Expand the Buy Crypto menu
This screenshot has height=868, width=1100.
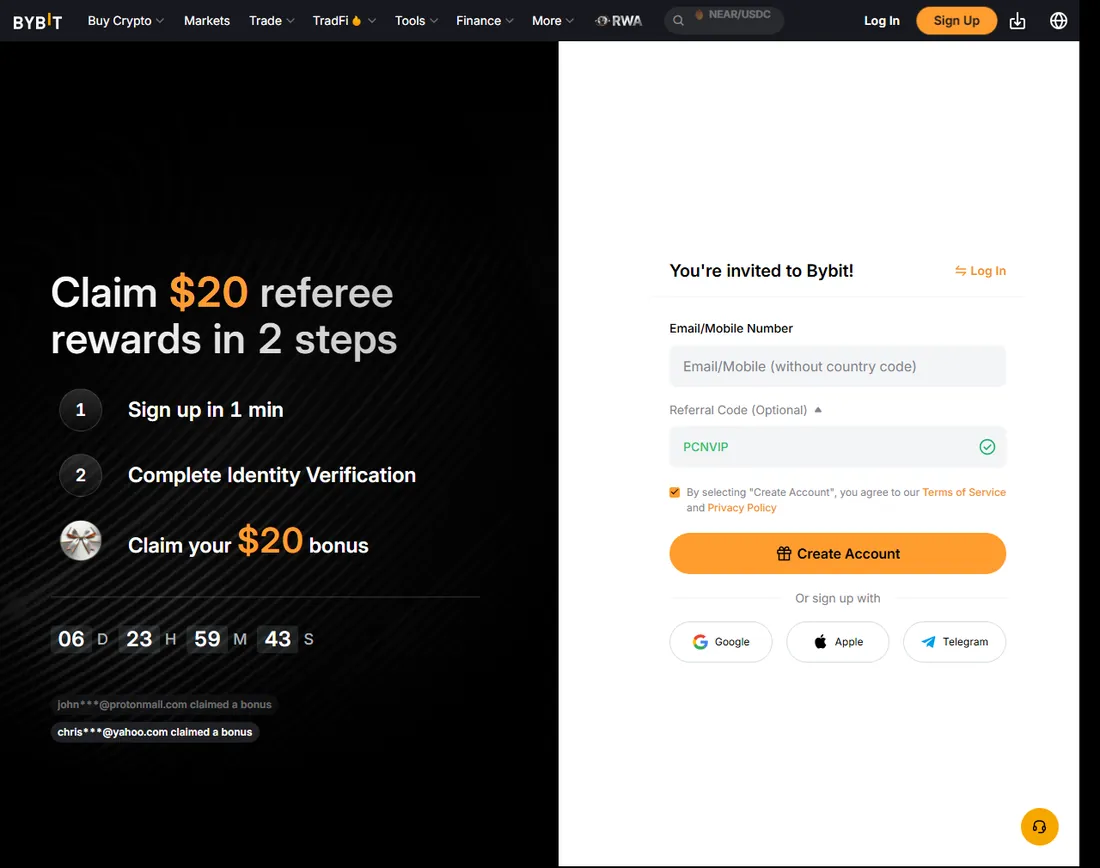(x=126, y=21)
